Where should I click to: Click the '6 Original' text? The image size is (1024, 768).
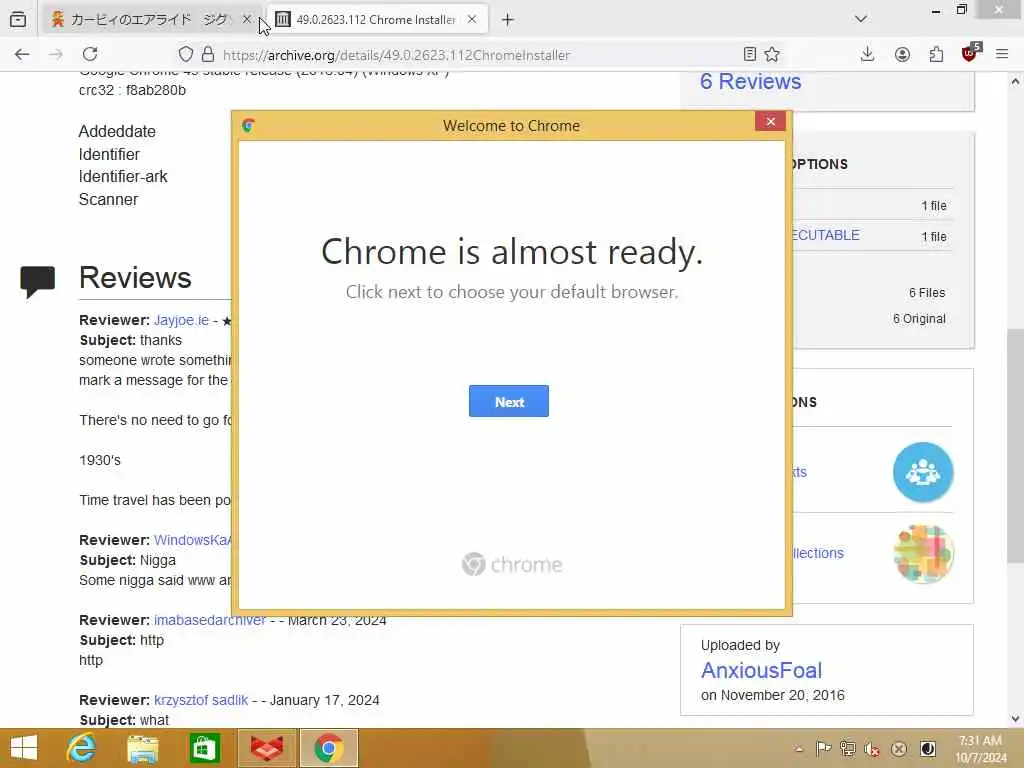pyautogui.click(x=919, y=319)
